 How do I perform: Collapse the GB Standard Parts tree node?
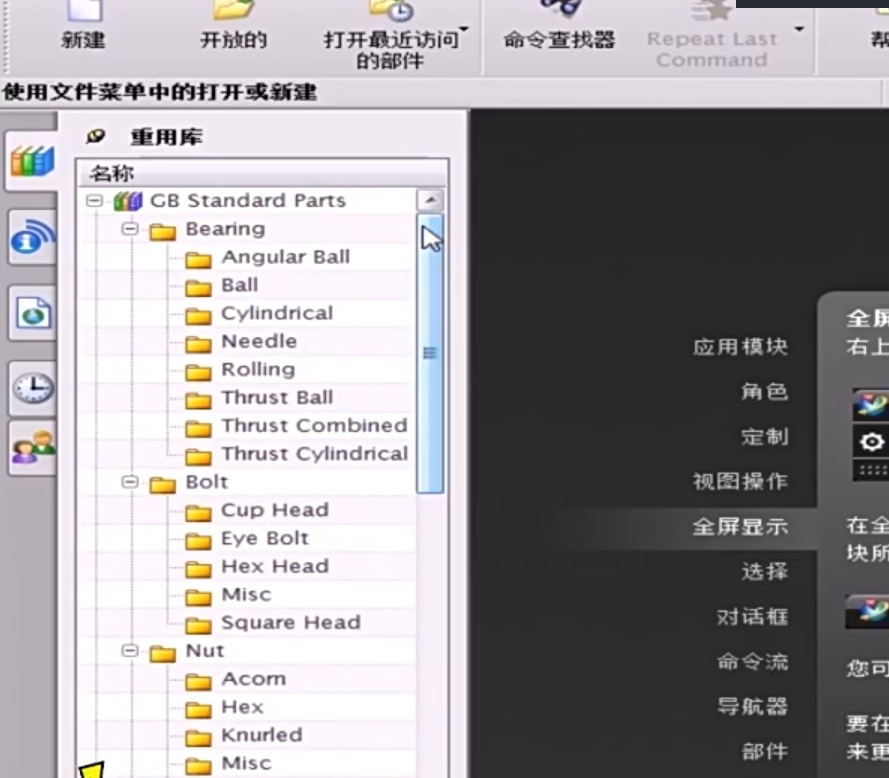click(95, 201)
